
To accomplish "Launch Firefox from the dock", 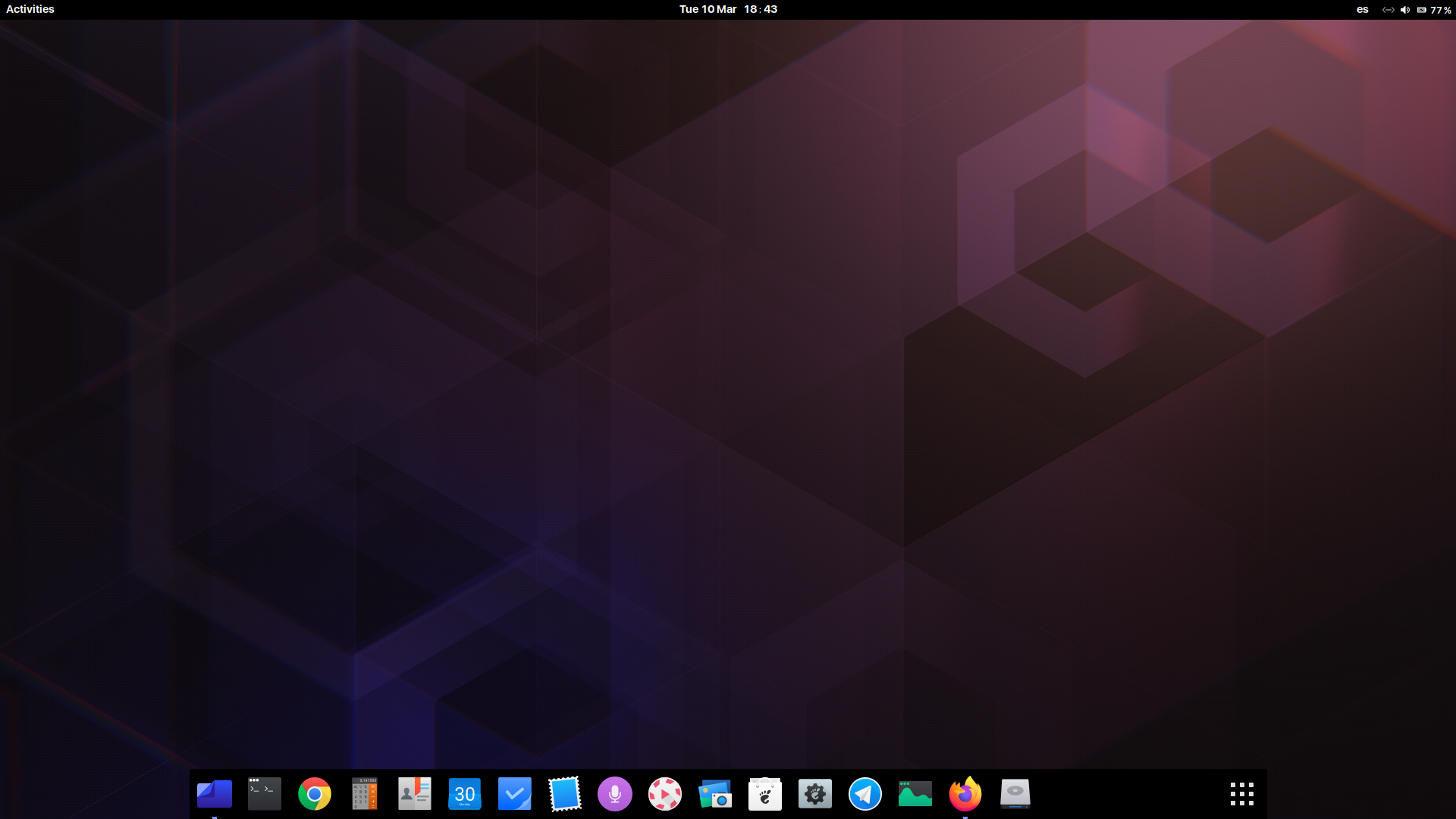I will (x=965, y=794).
